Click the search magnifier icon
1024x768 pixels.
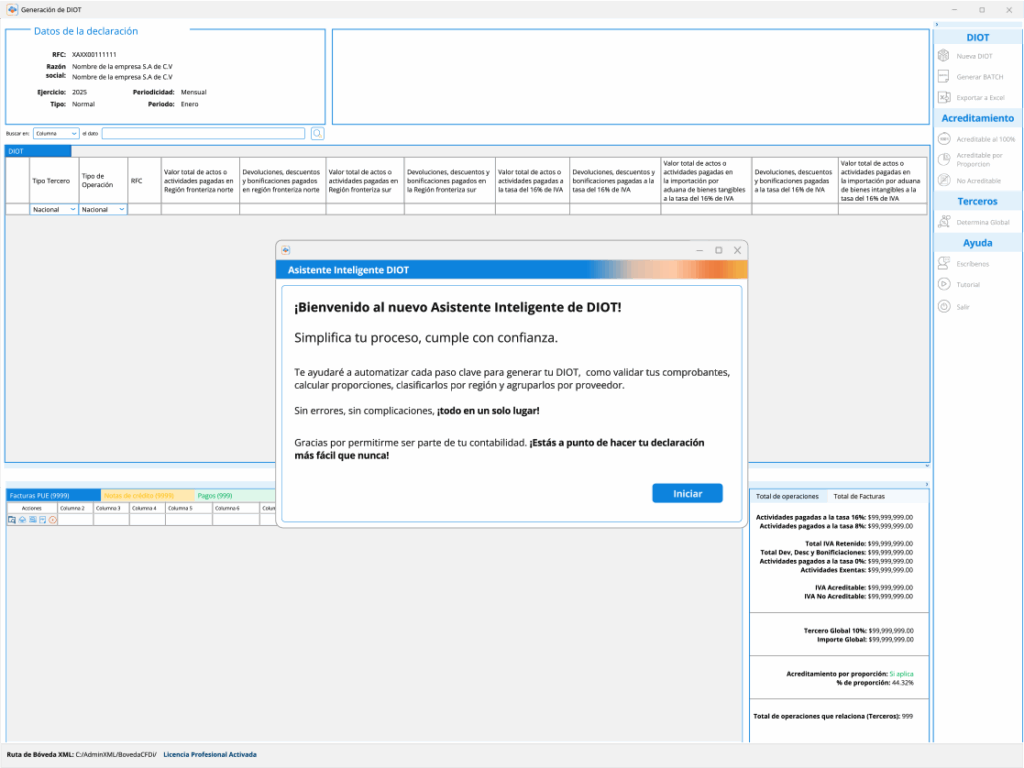(317, 133)
